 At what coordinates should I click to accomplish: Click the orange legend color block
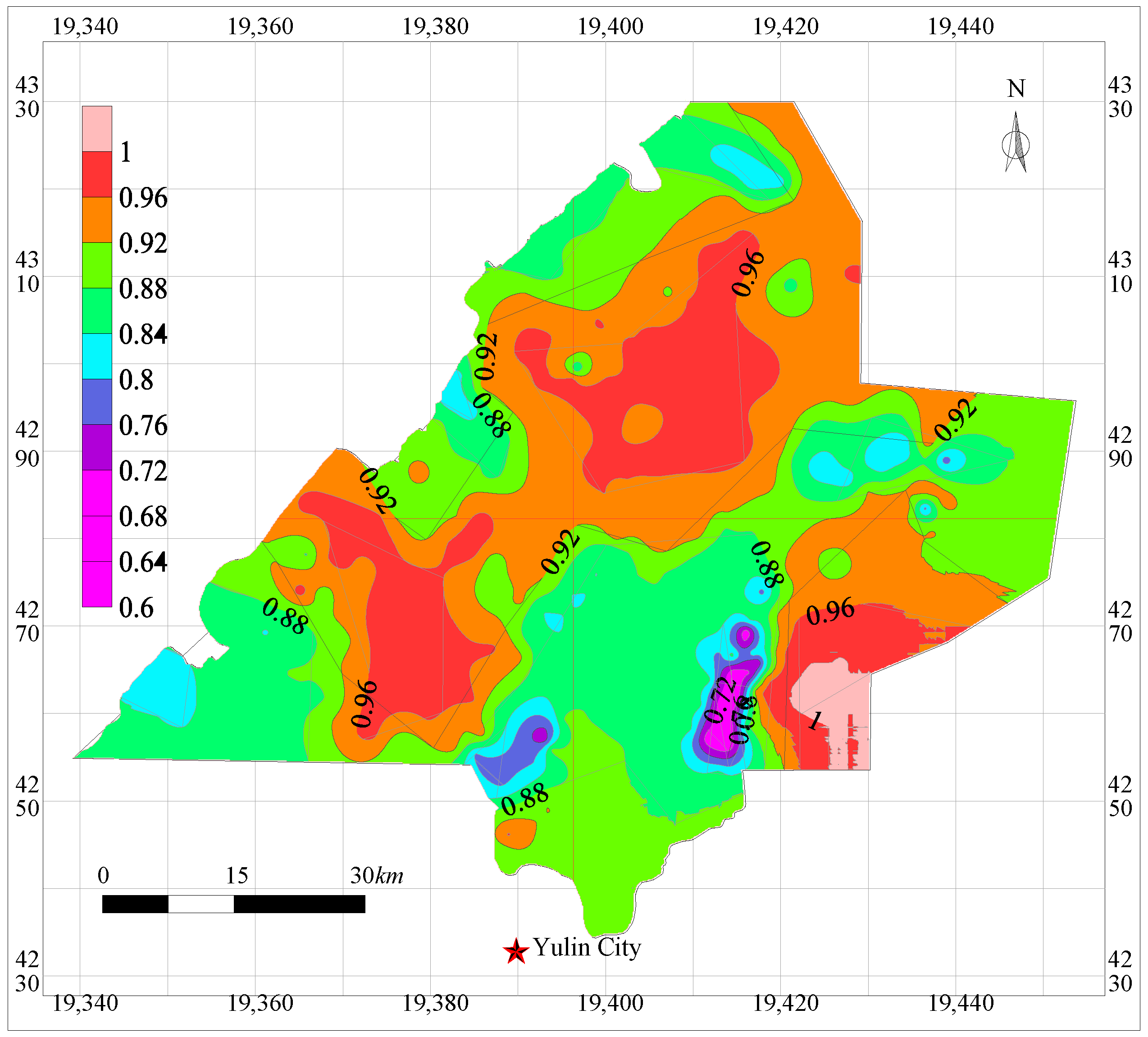(97, 220)
